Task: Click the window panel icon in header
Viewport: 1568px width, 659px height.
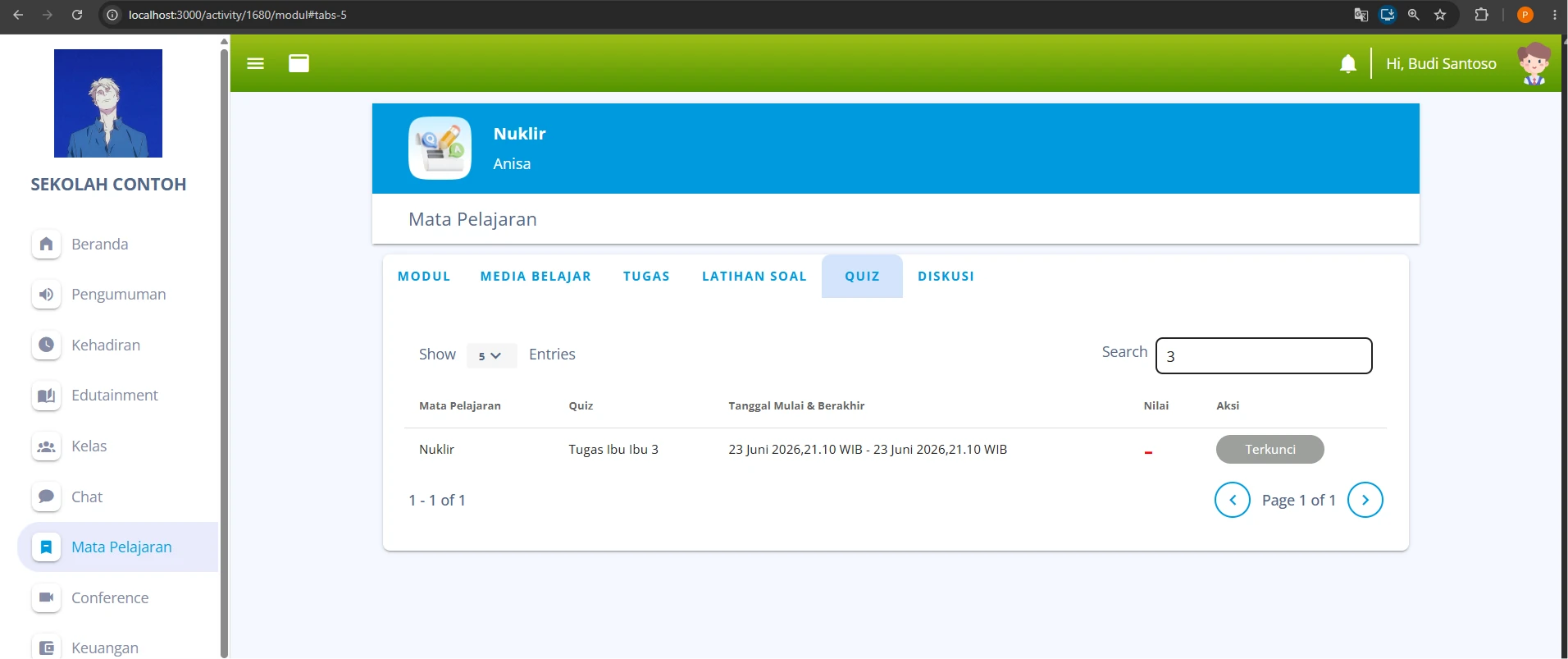Action: click(299, 63)
